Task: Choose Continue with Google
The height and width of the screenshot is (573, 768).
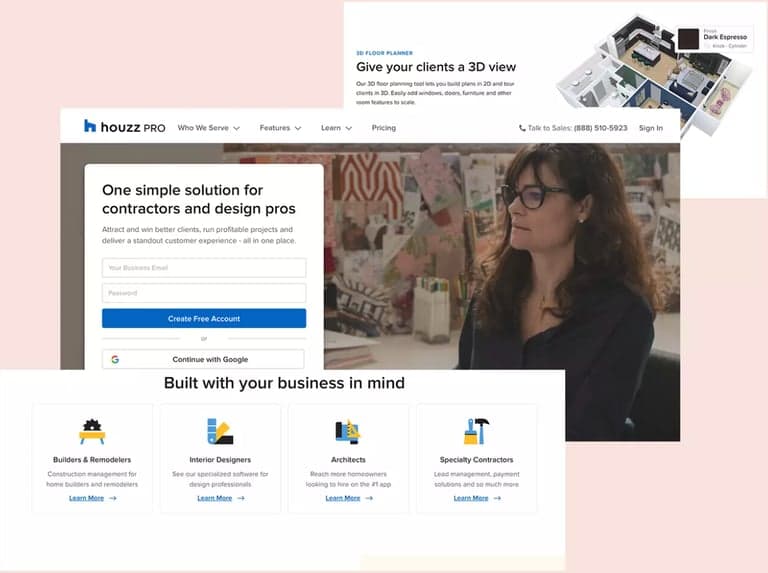Action: pos(204,359)
